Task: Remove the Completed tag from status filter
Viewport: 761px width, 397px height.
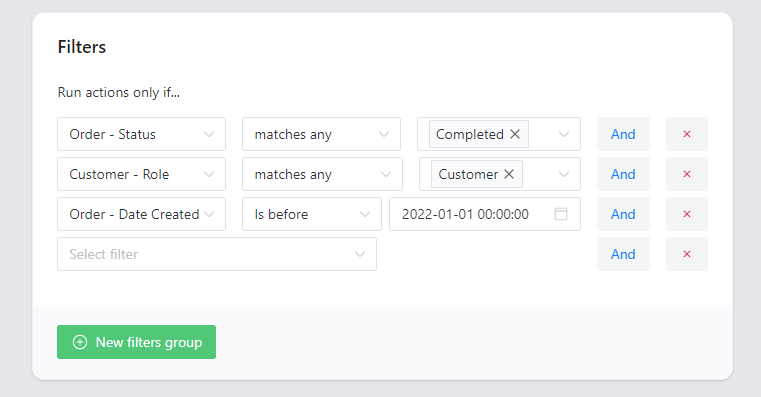Action: (x=515, y=134)
